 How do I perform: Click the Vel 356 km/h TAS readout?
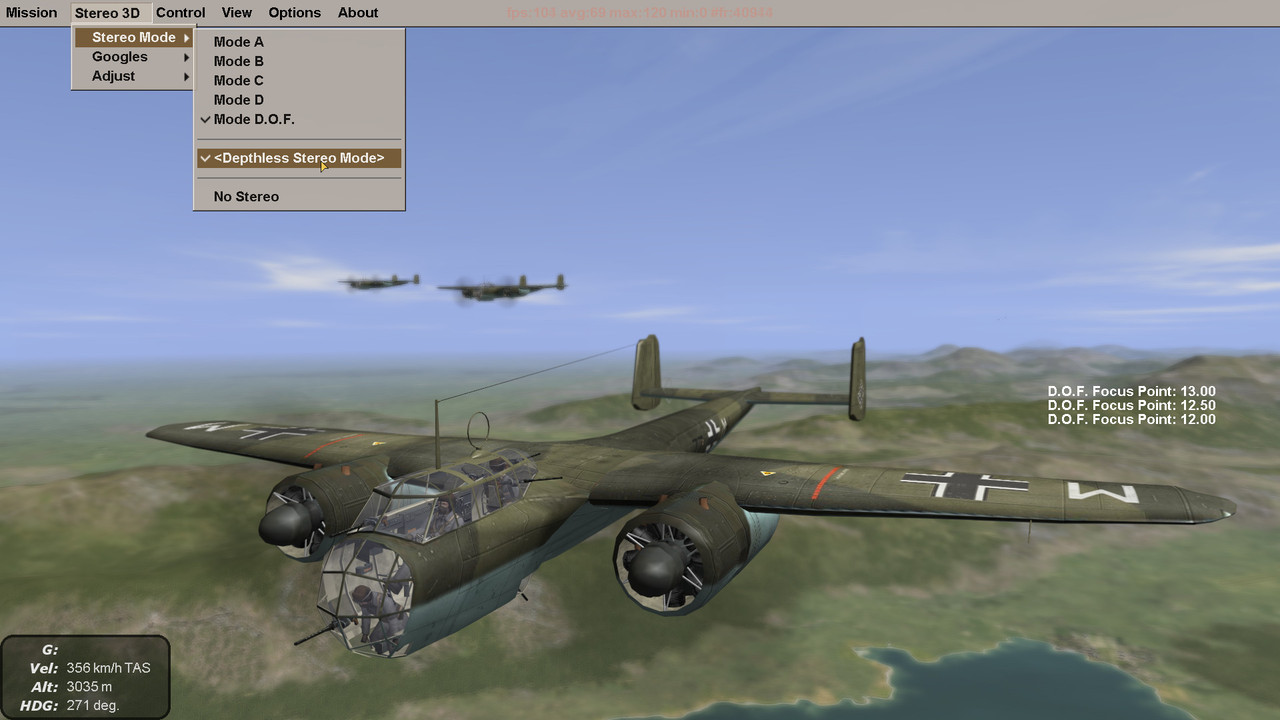coord(90,668)
